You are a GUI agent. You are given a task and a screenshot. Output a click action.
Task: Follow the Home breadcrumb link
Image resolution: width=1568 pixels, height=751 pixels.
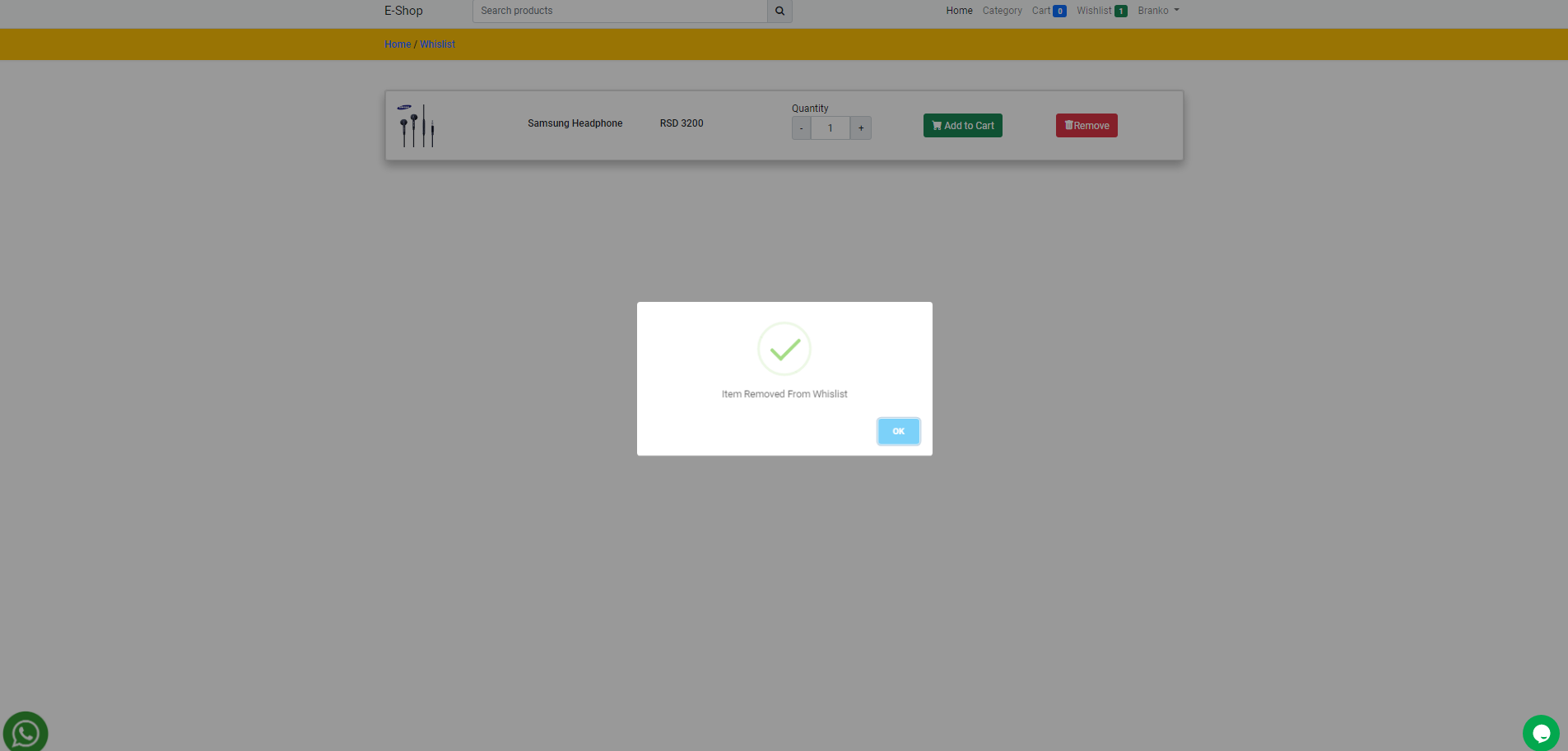tap(397, 44)
